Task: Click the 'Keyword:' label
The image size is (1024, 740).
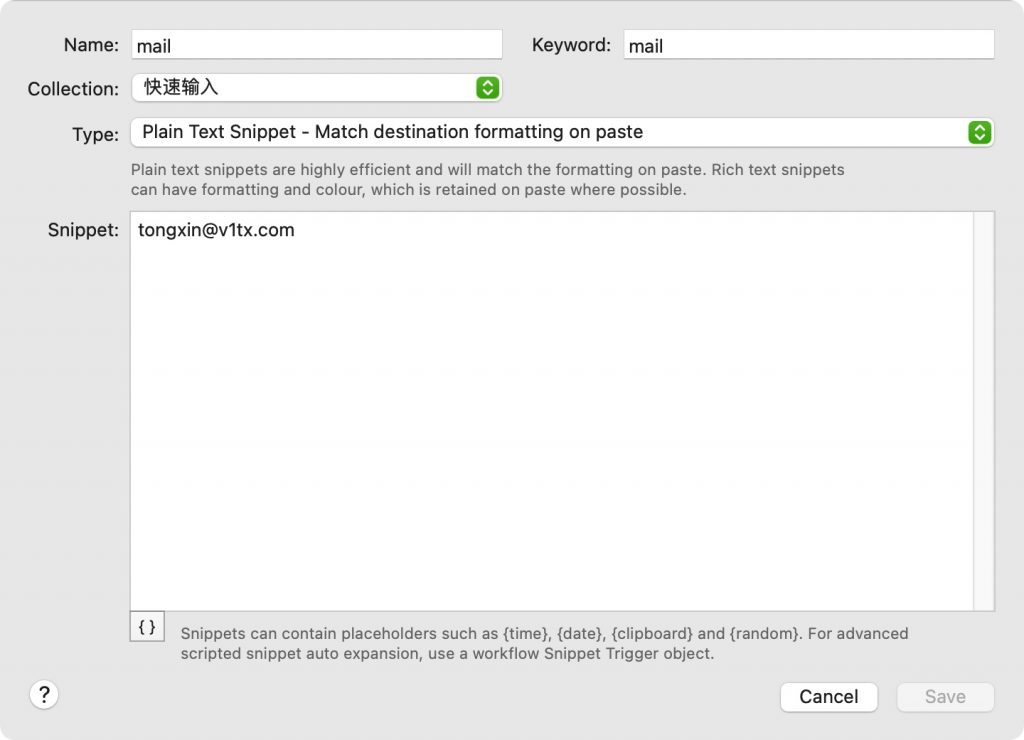Action: pos(571,45)
